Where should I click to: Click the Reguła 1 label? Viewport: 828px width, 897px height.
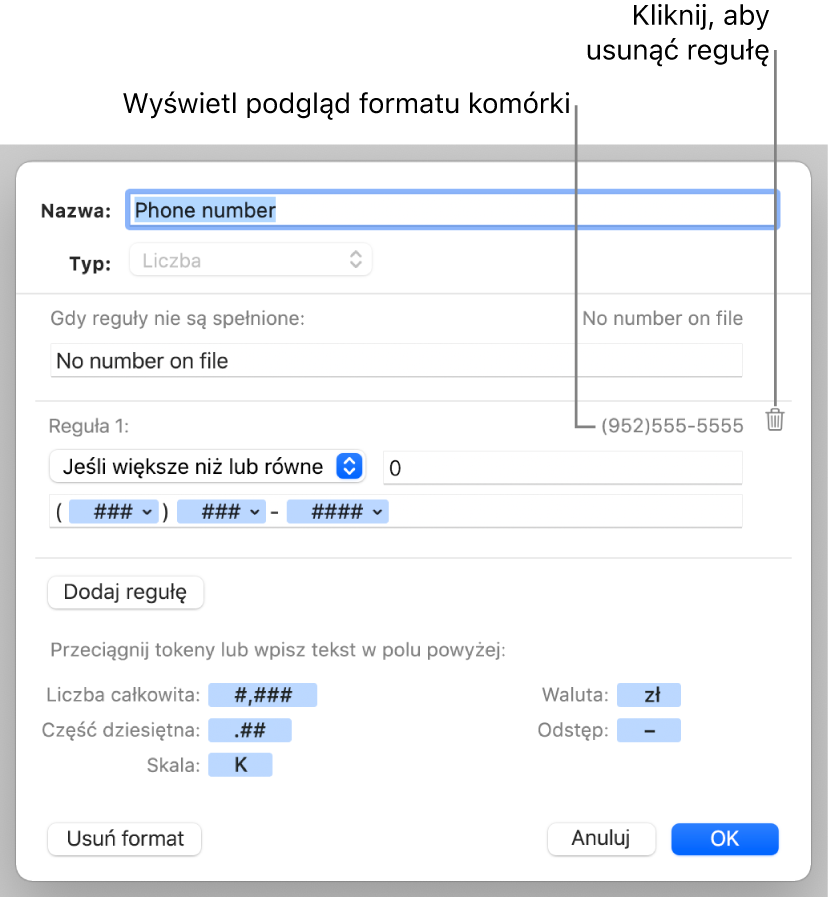click(x=89, y=426)
